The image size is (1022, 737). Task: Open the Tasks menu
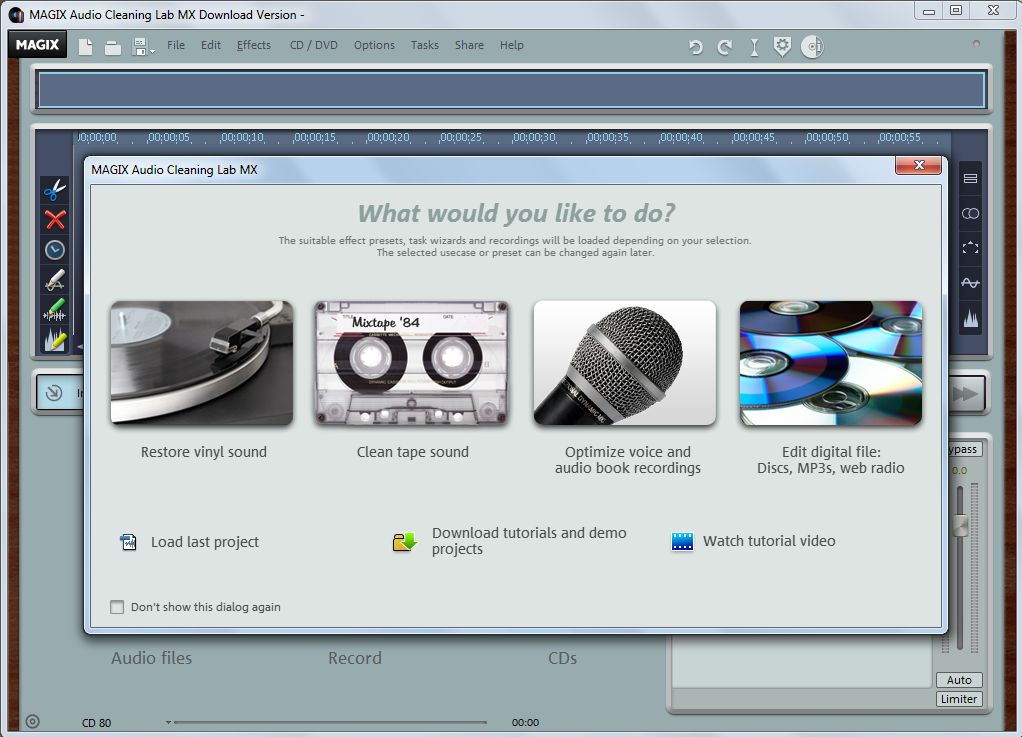[424, 45]
